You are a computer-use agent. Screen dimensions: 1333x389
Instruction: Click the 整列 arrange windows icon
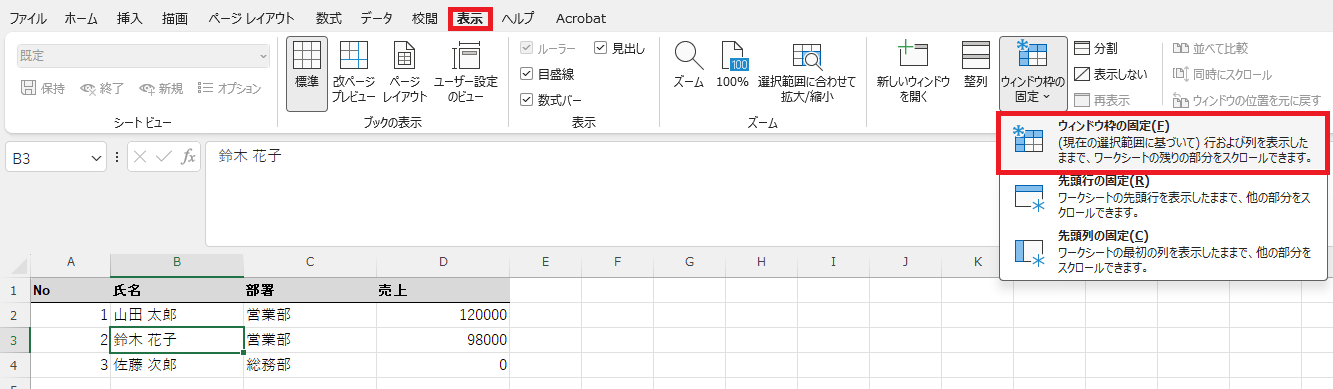(975, 66)
